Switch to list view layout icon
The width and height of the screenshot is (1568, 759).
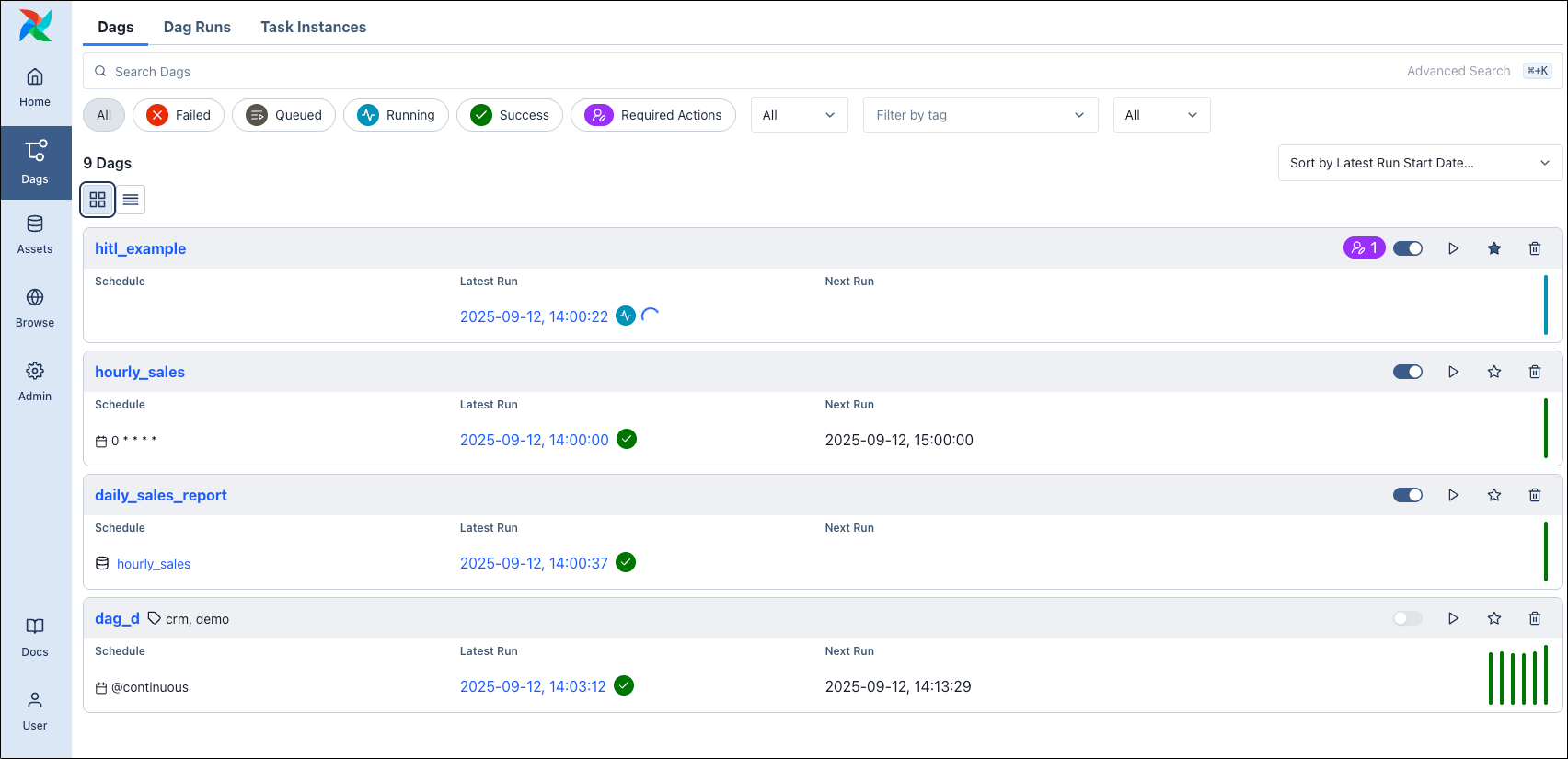[131, 200]
